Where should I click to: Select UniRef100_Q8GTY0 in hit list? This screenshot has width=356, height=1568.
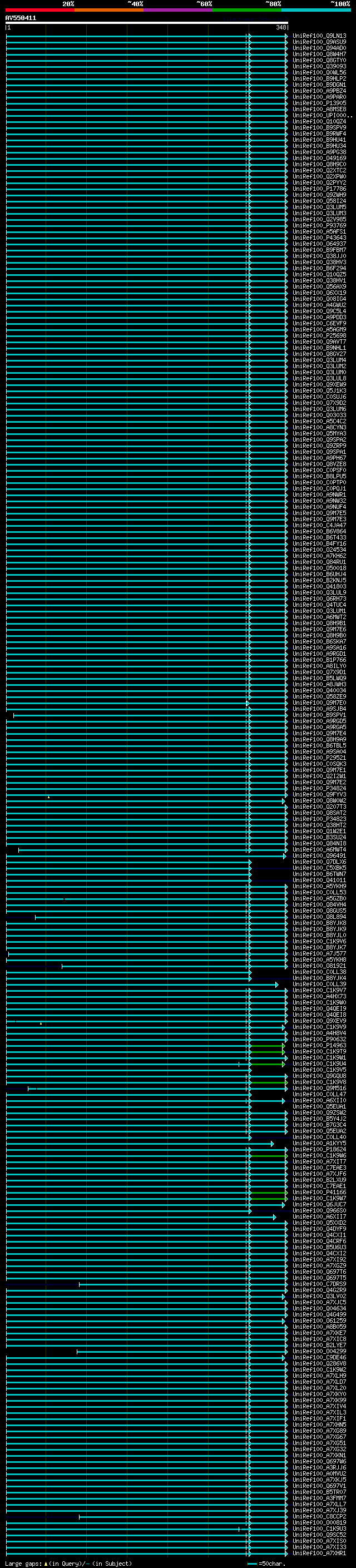pyautogui.click(x=319, y=60)
